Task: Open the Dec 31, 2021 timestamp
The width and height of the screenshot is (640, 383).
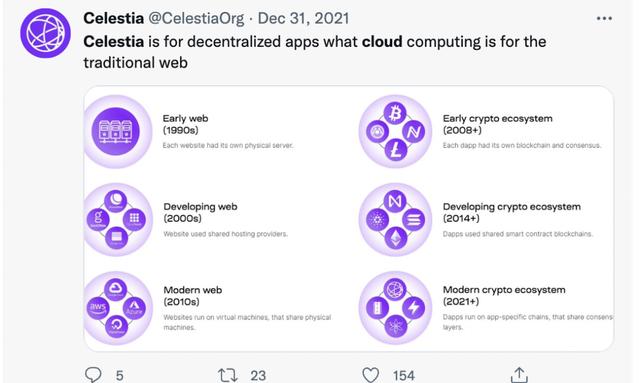Action: coord(303,18)
